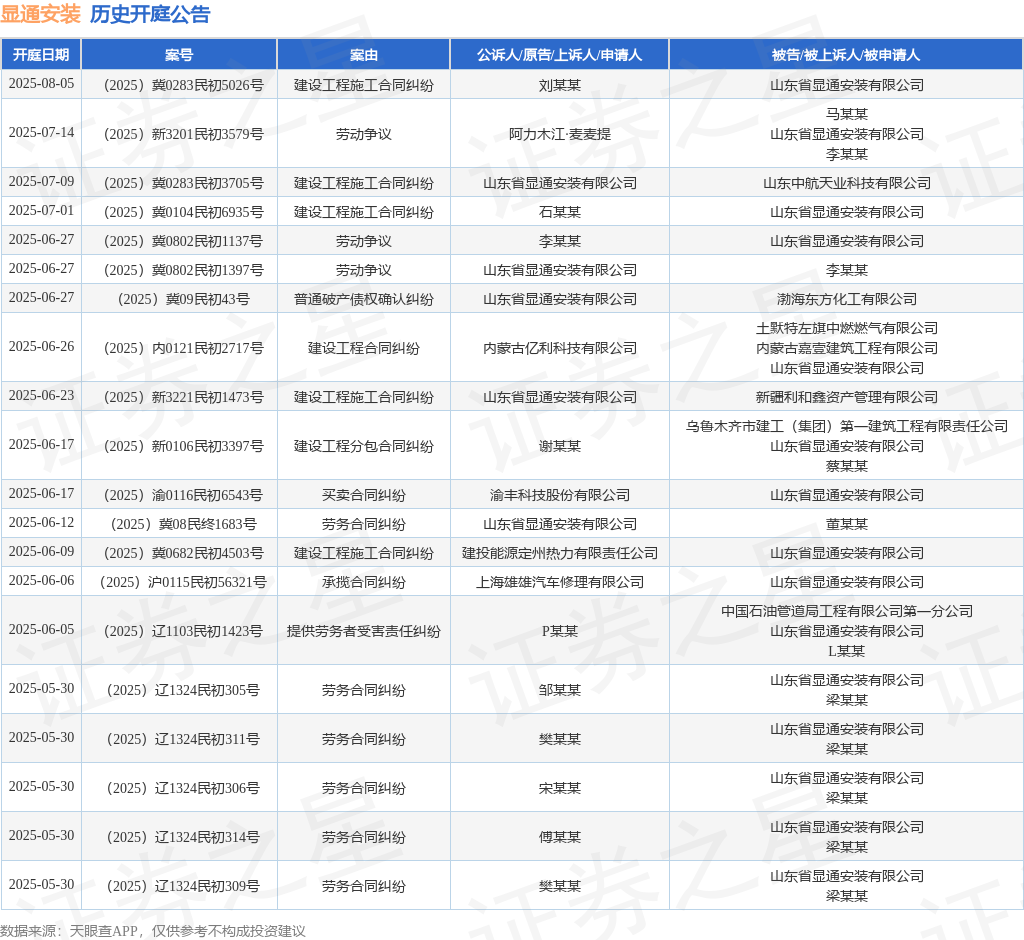Click the 公诉人/原告/上诉人/申请人 column header
Image resolution: width=1024 pixels, height=940 pixels.
pos(560,55)
